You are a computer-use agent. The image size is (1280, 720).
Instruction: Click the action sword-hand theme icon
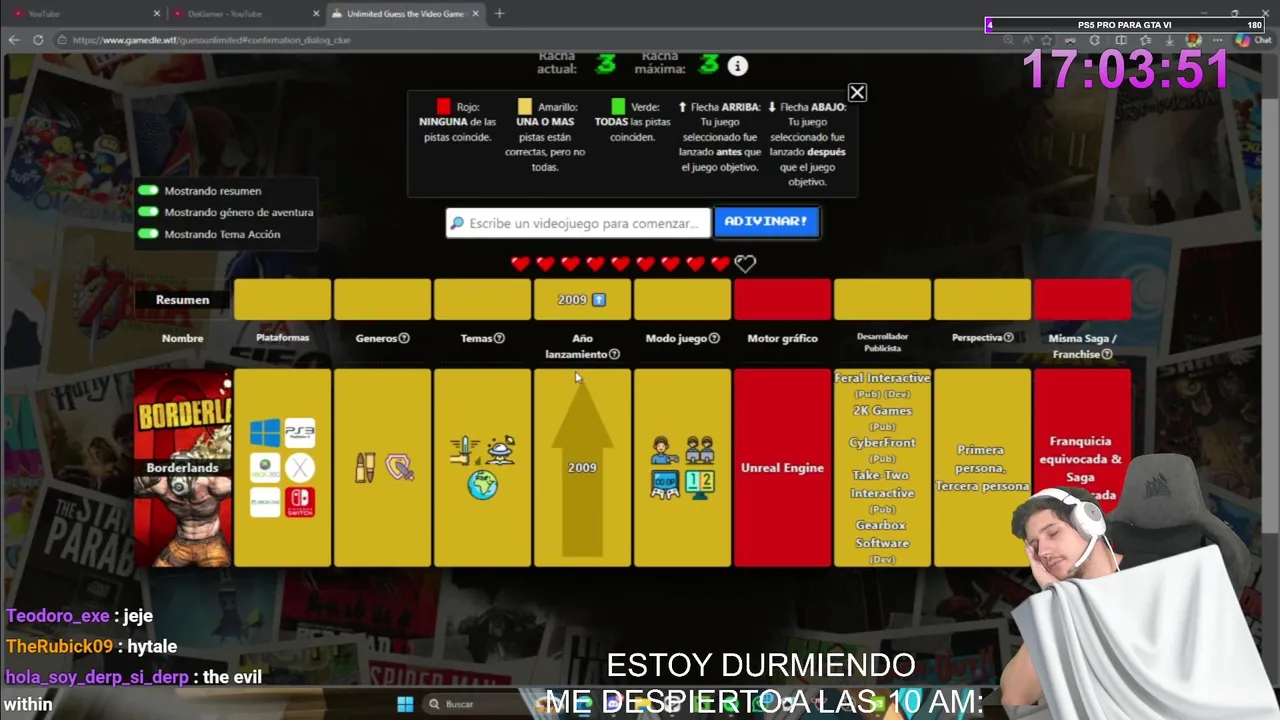pos(465,451)
